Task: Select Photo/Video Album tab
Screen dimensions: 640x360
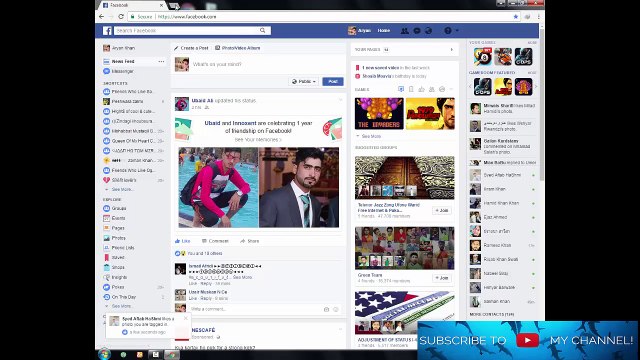Action: [x=238, y=48]
